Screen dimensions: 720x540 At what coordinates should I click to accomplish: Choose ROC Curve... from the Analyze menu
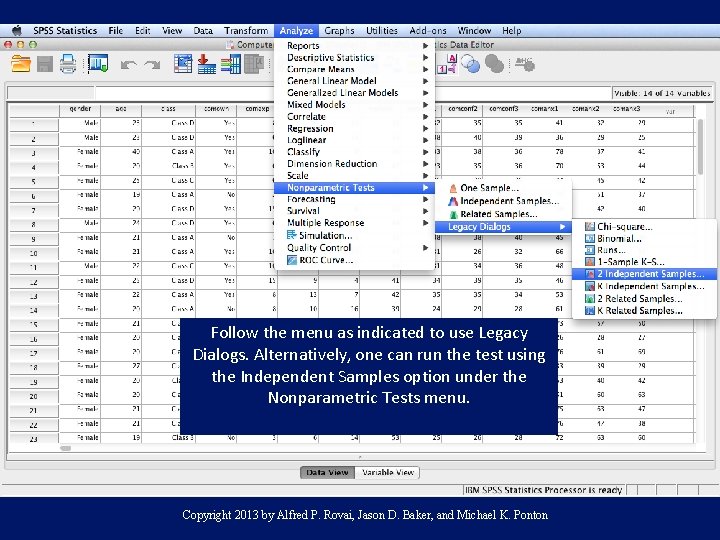[354, 260]
